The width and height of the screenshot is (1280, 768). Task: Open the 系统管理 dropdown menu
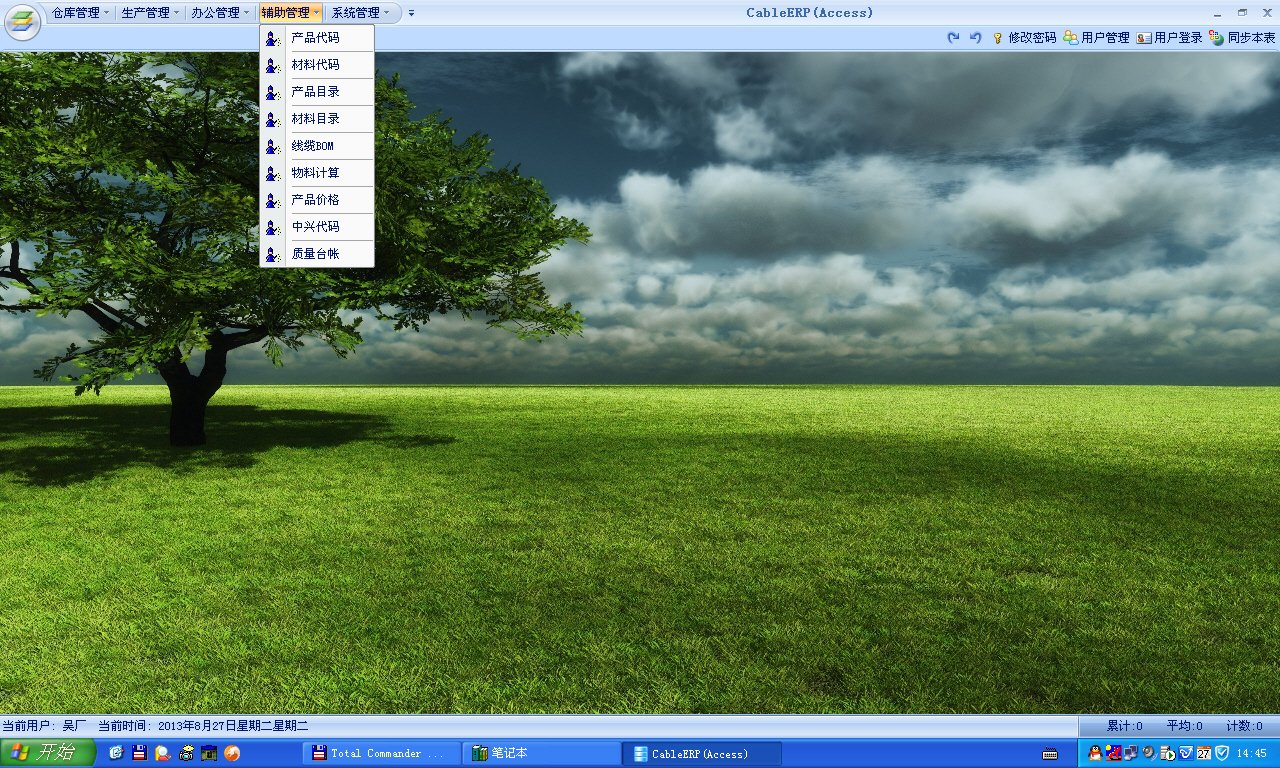[x=361, y=13]
